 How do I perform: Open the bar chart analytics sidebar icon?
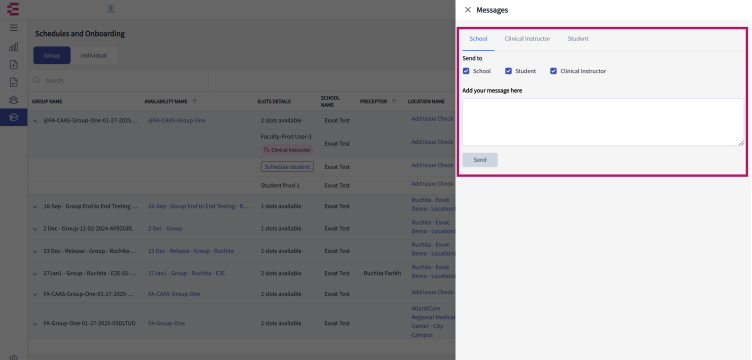point(13,47)
